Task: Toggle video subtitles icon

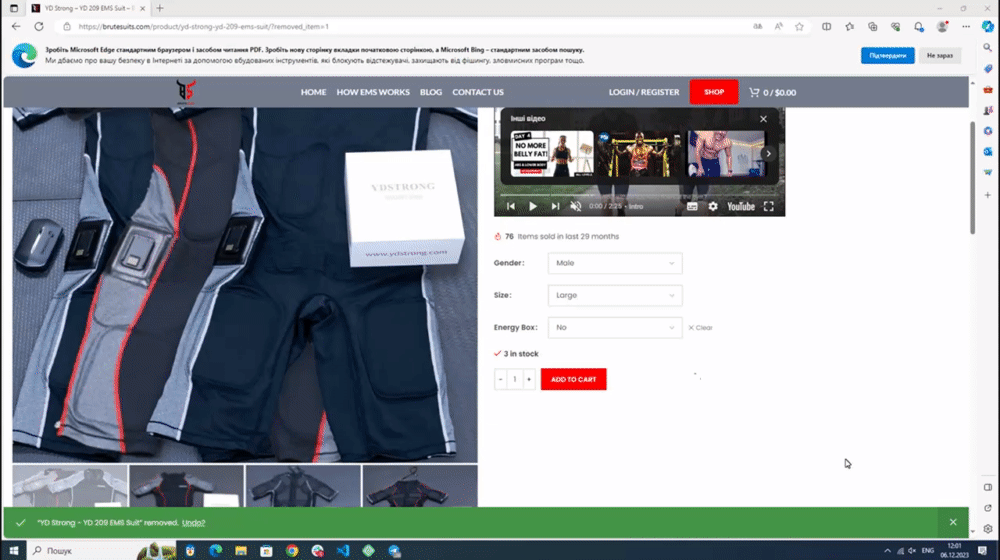Action: pos(692,206)
